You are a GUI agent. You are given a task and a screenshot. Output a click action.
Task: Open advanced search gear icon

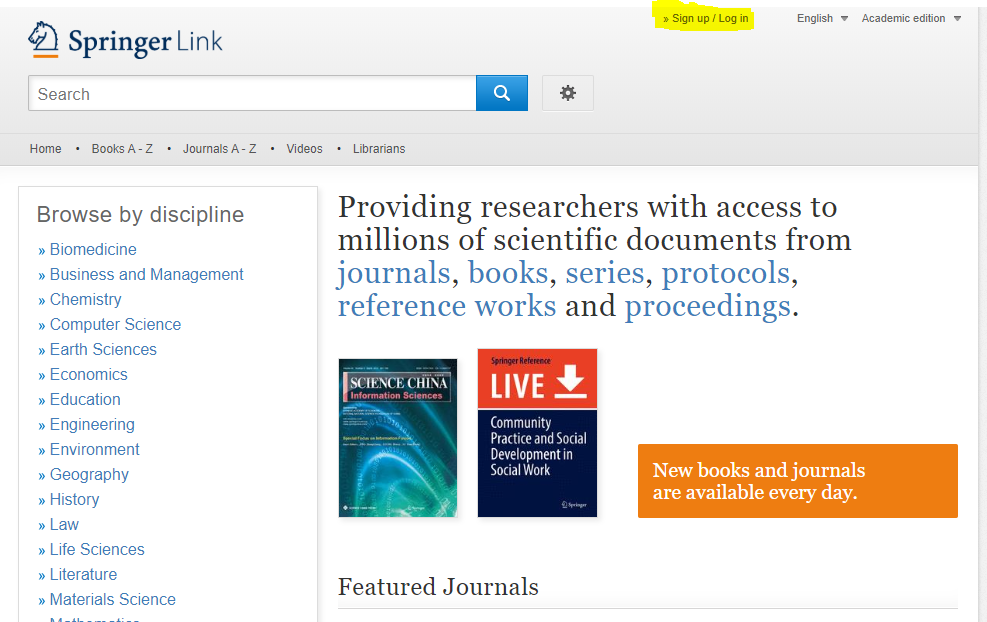tap(568, 93)
